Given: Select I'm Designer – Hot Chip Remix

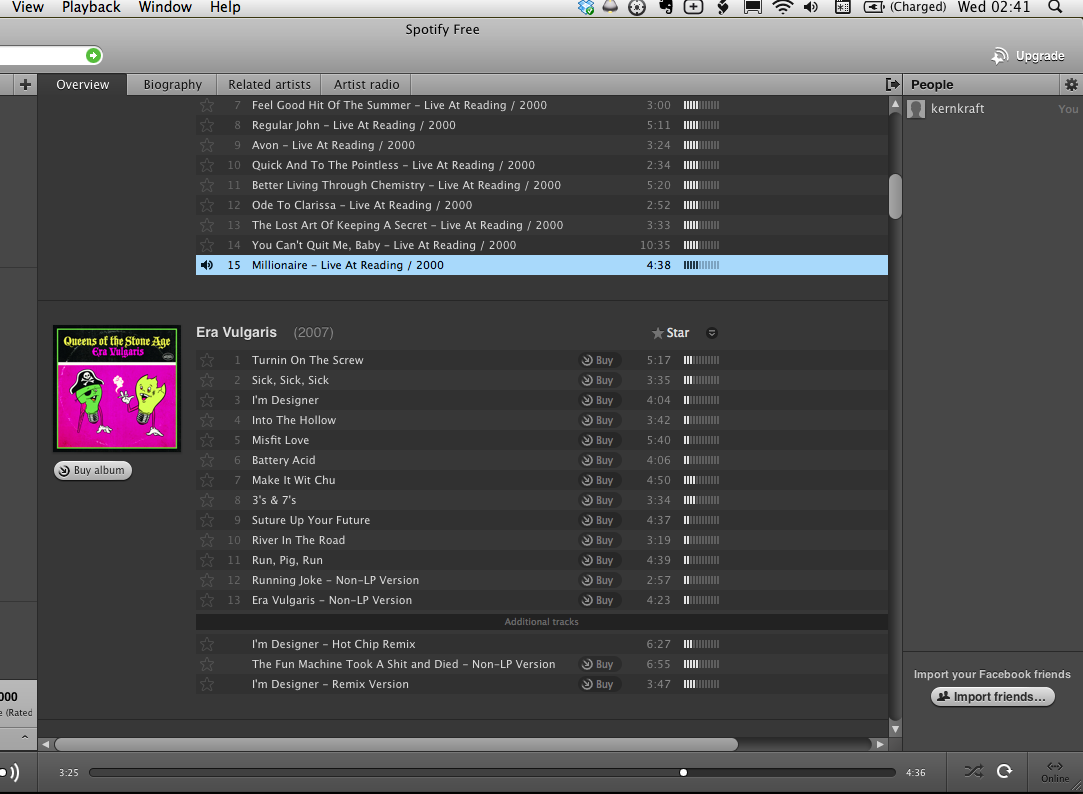Looking at the screenshot, I should coord(542,644).
